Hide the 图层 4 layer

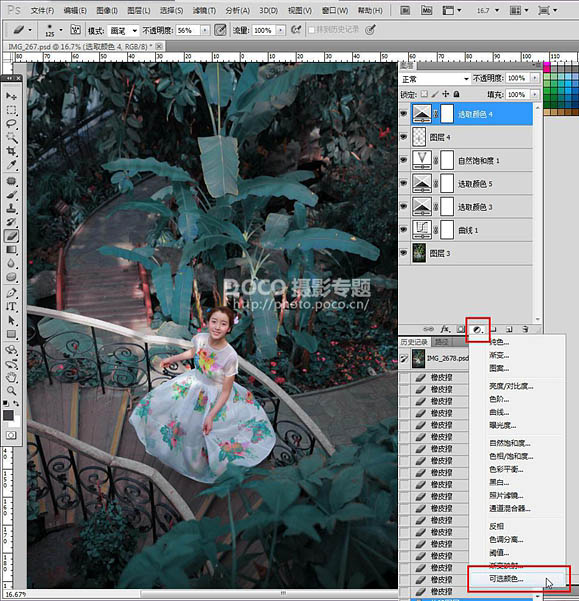click(x=403, y=137)
